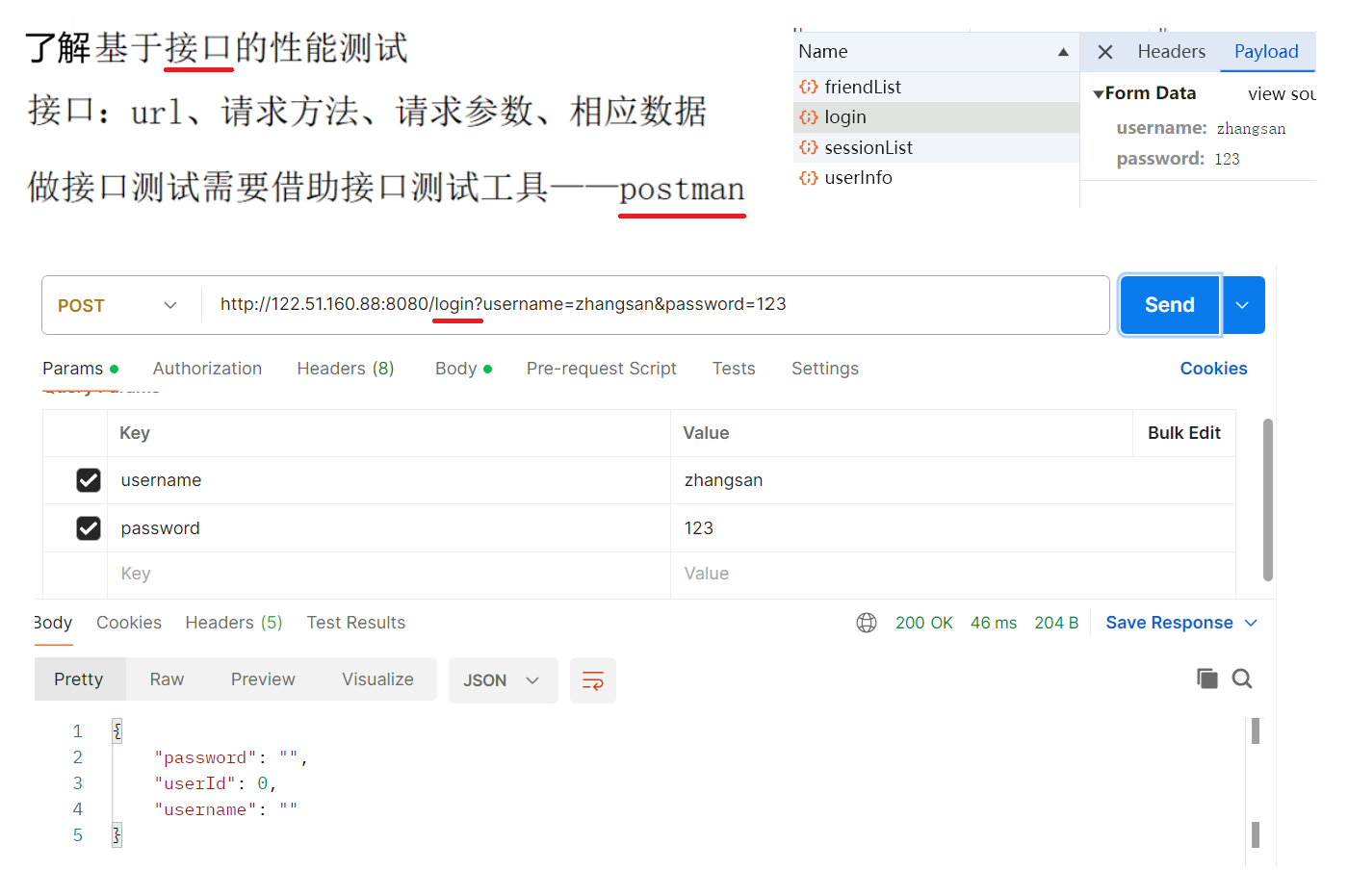1348x896 pixels.
Task: Select the response Body tab
Action: (x=53, y=623)
